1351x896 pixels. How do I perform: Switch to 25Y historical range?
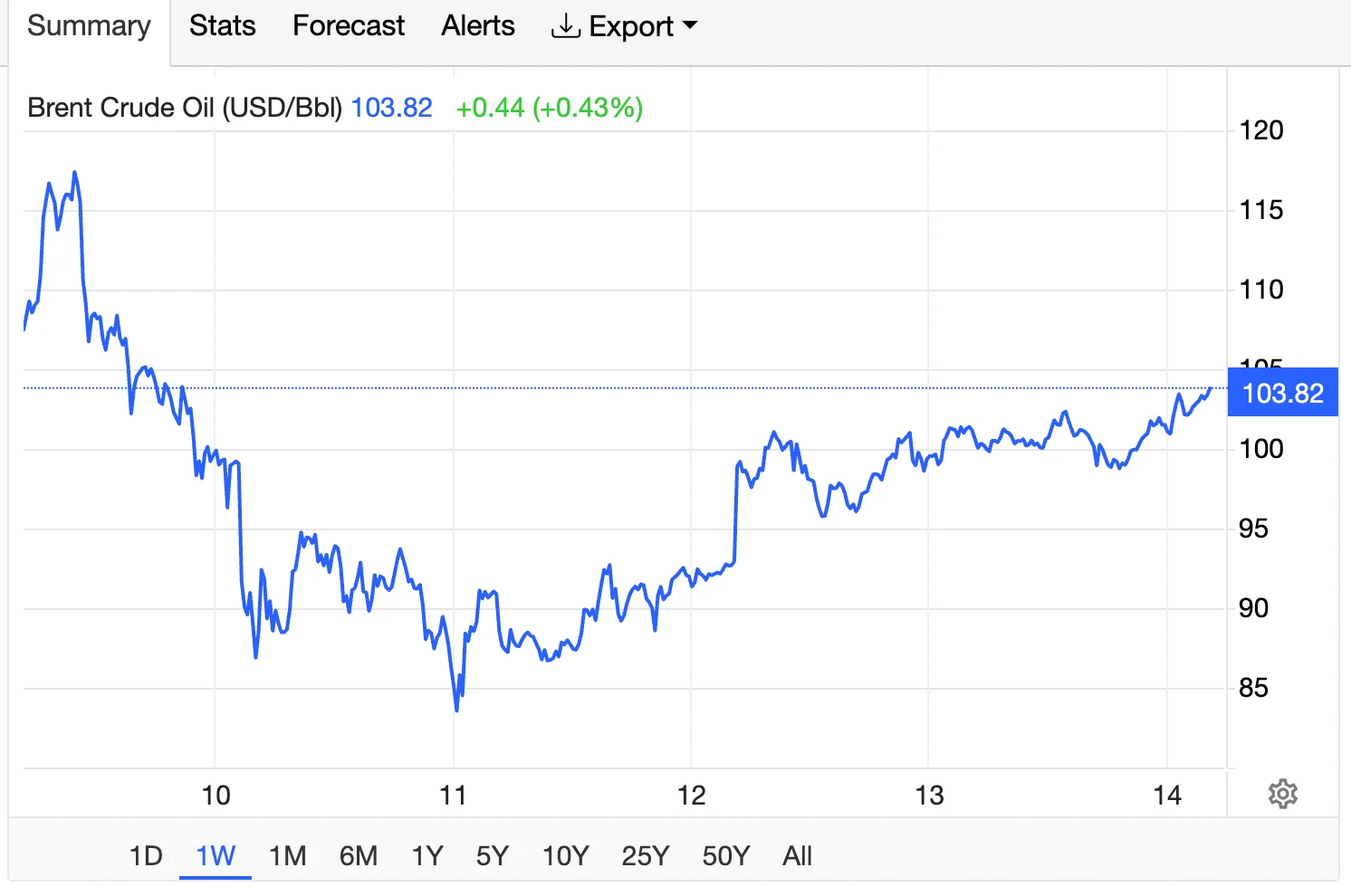(645, 856)
